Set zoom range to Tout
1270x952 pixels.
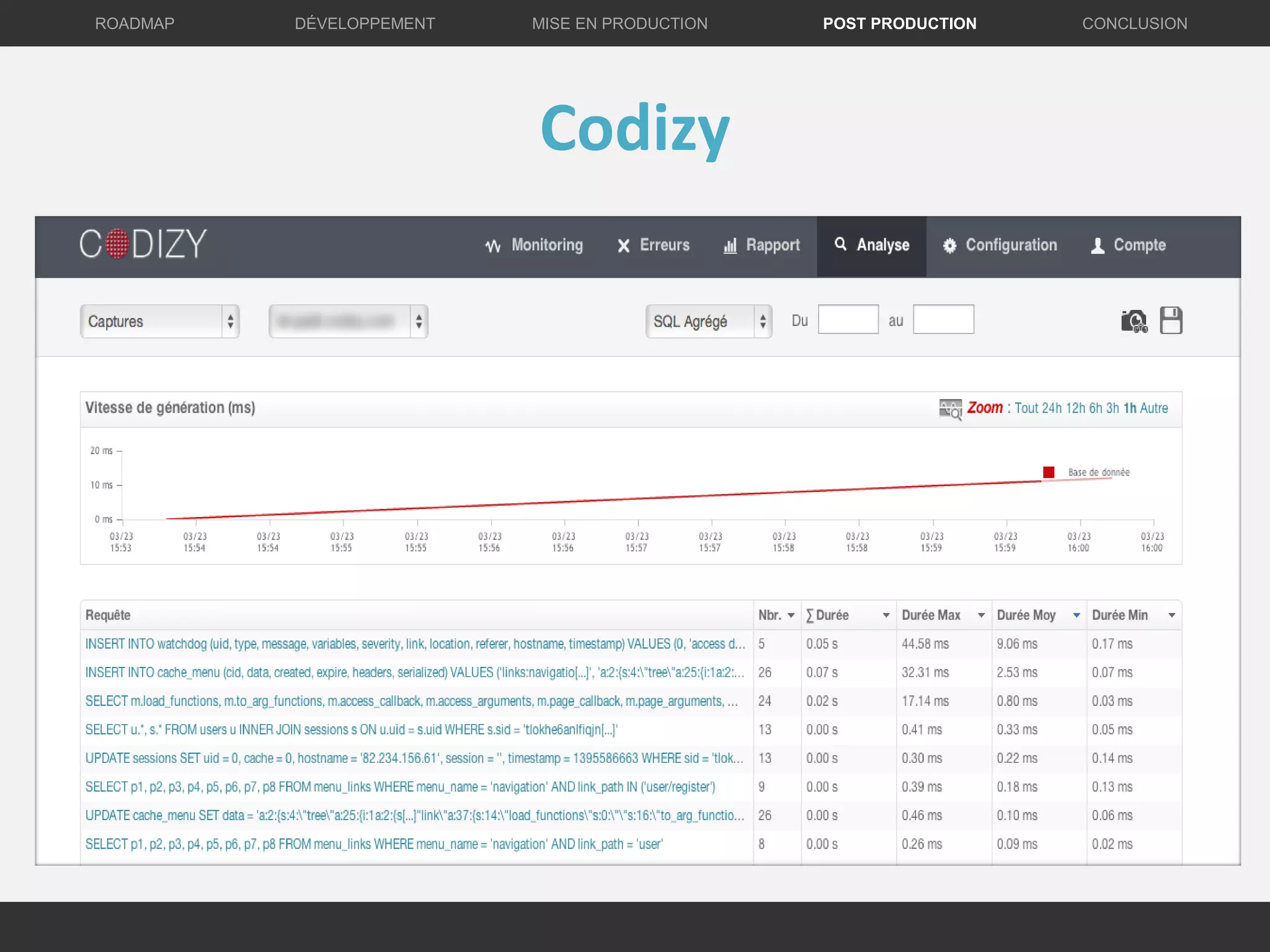(1026, 408)
